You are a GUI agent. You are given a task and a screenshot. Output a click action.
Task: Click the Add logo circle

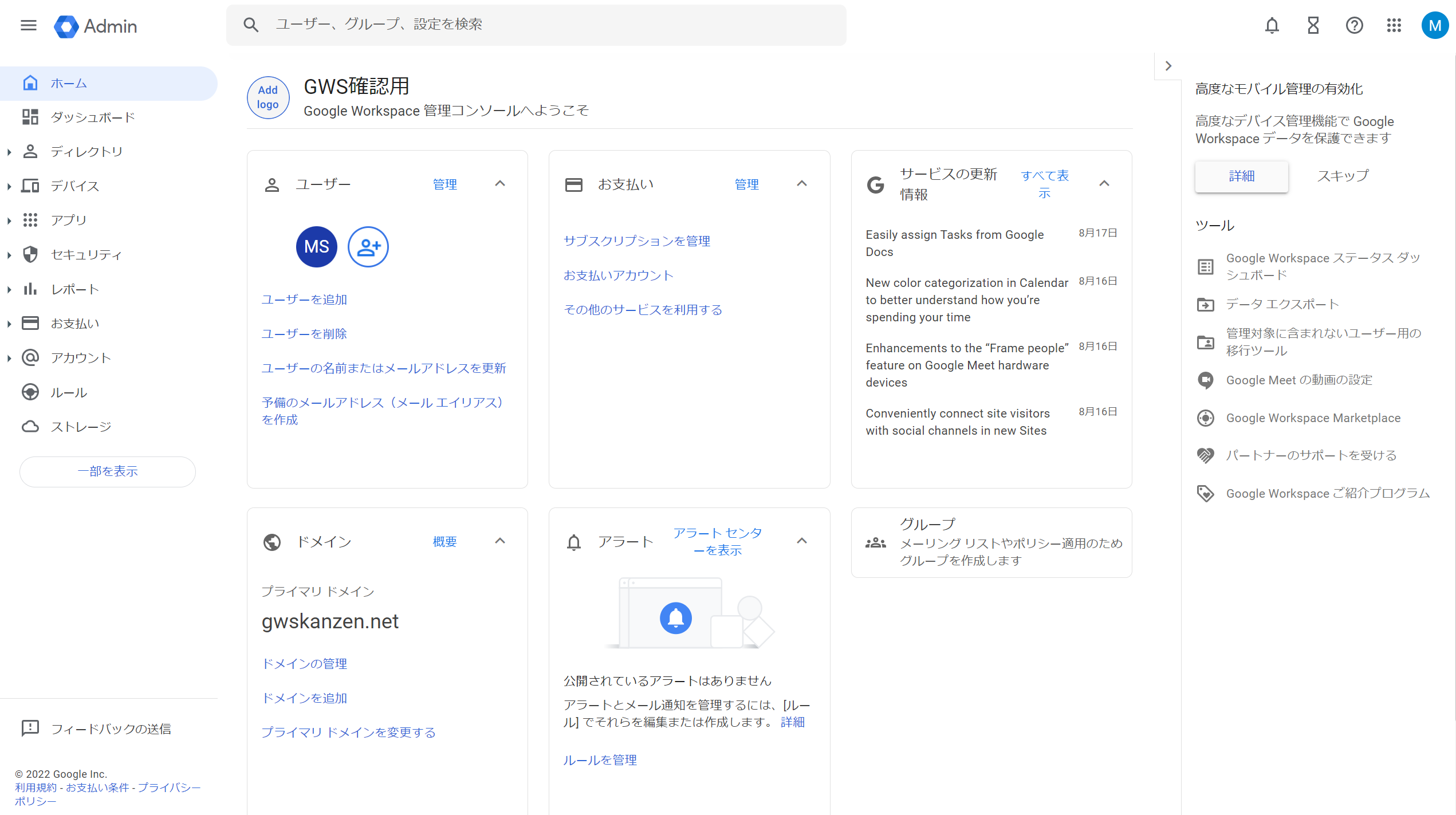point(268,97)
